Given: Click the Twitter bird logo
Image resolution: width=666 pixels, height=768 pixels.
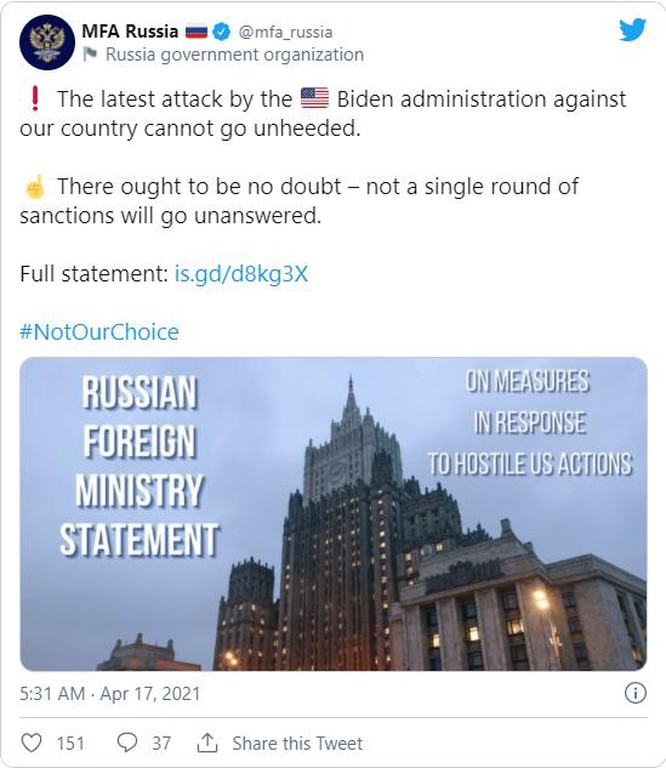Looking at the screenshot, I should (633, 30).
